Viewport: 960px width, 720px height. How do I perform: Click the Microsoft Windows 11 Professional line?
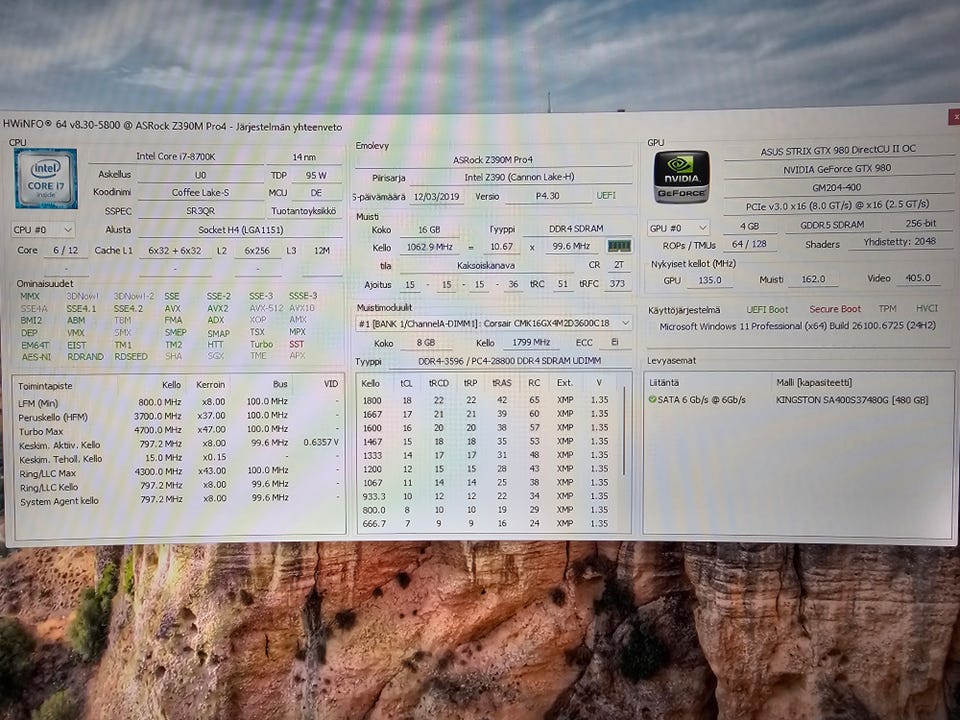(797, 326)
